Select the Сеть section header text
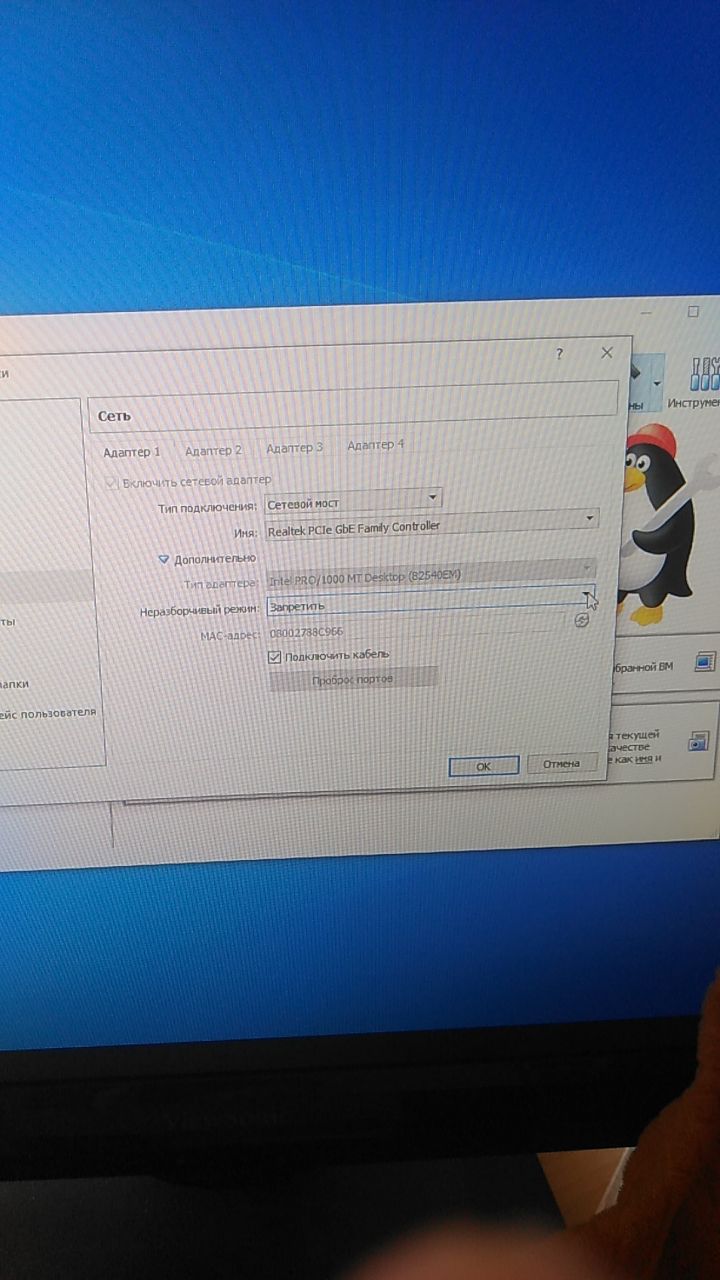 (114, 415)
